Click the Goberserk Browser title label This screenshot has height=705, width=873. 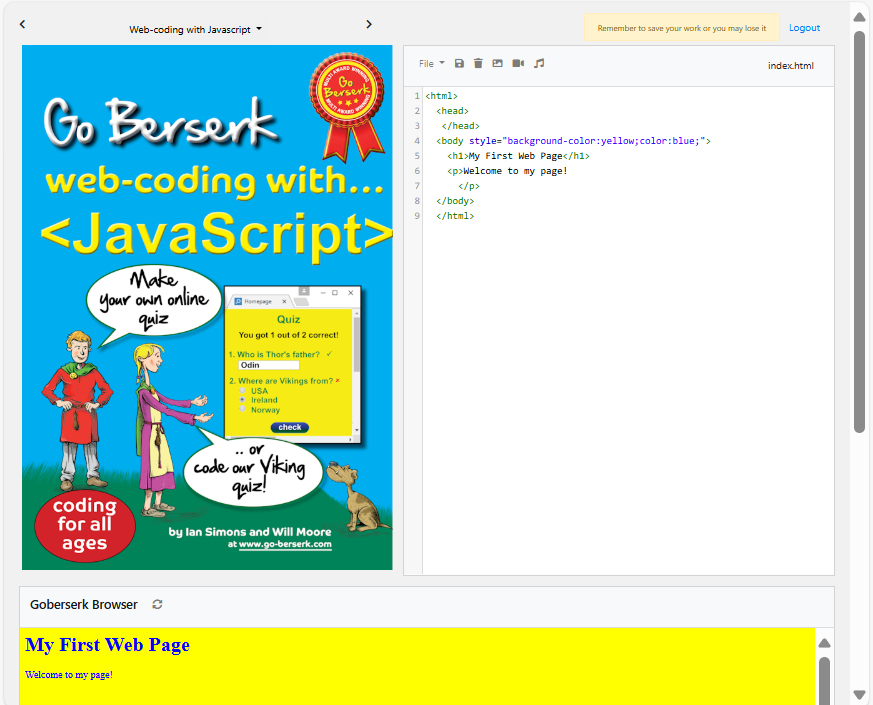coord(84,604)
